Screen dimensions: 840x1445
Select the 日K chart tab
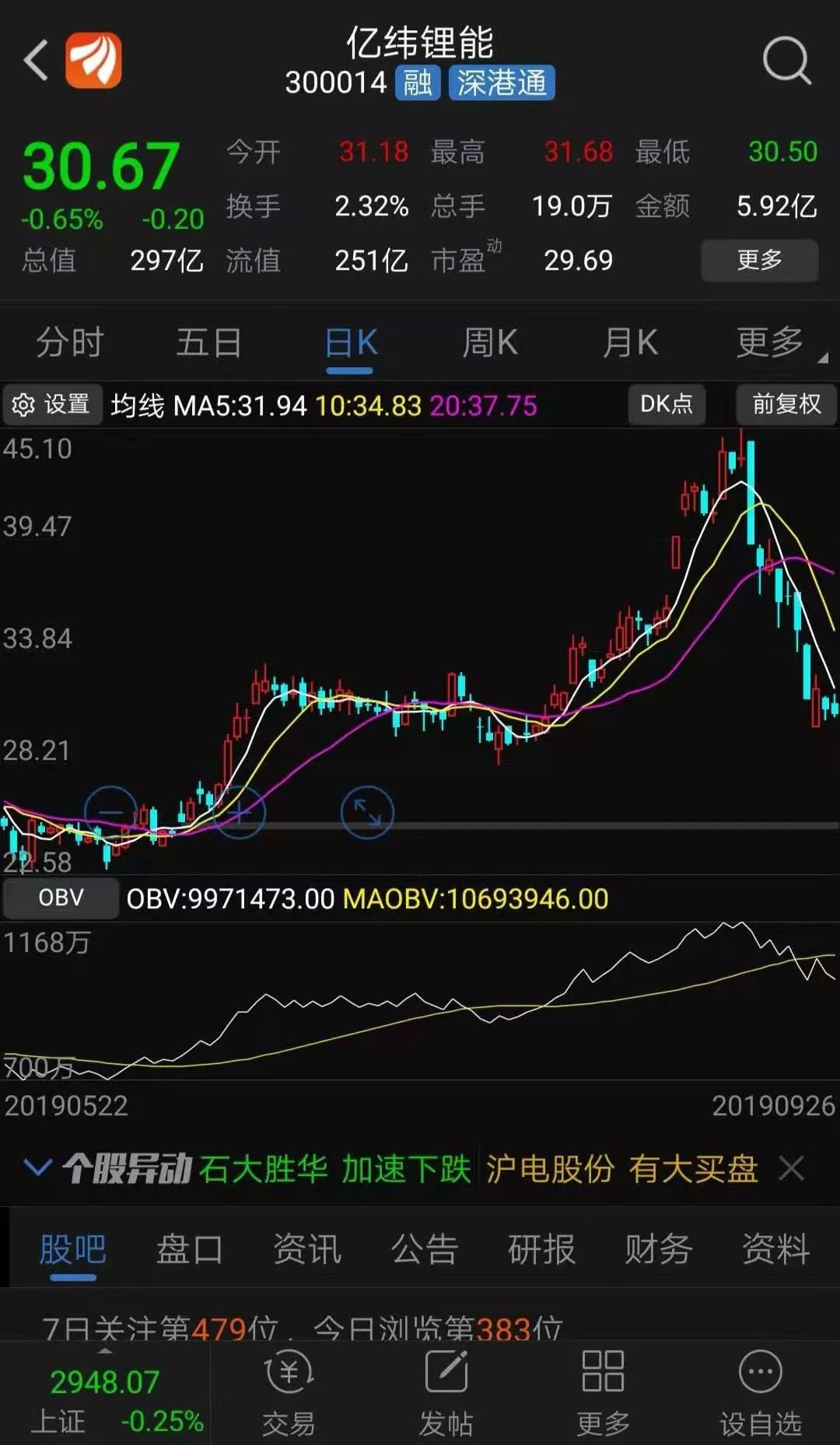pyautogui.click(x=351, y=342)
